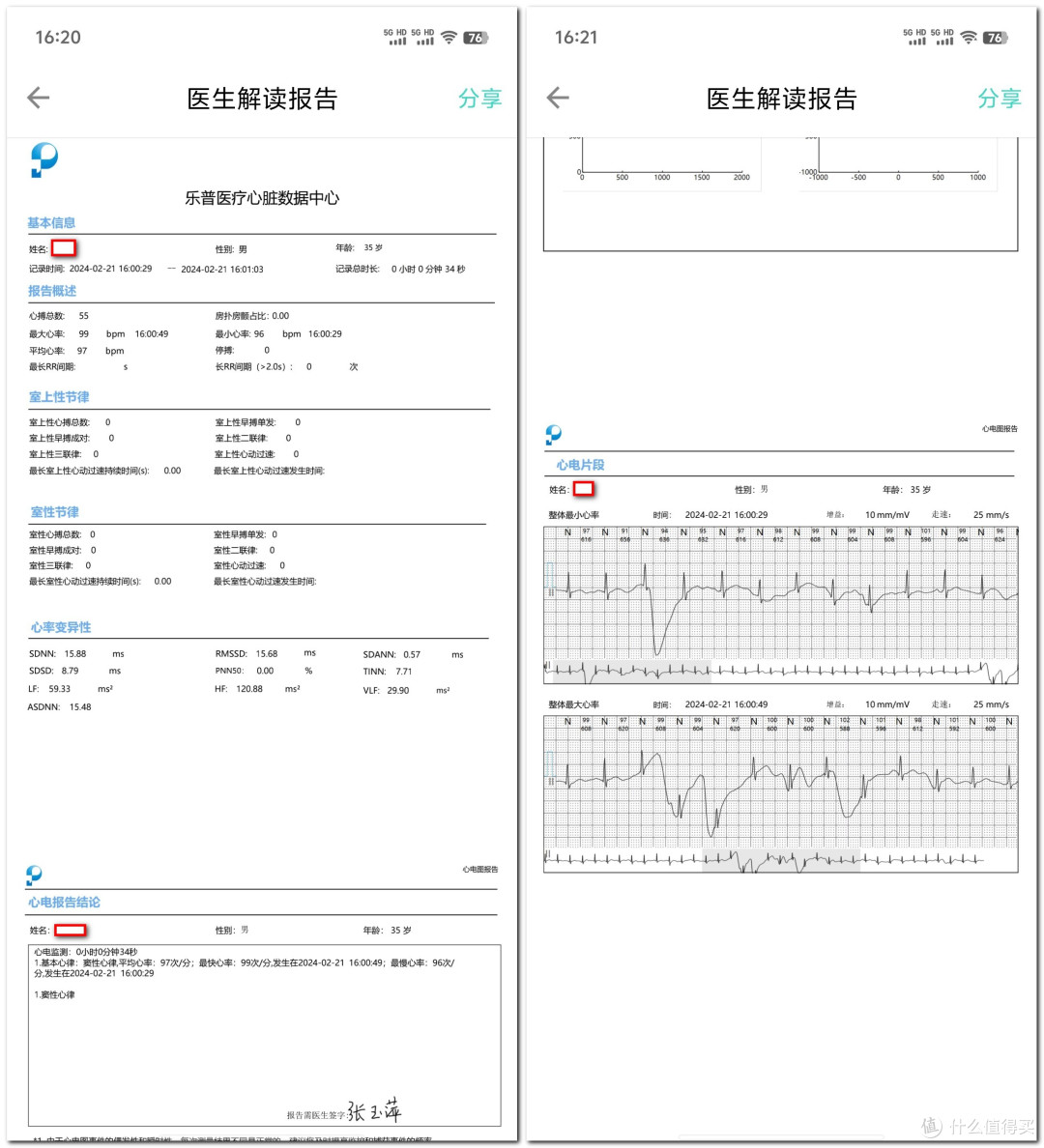Tap 16:20 clock on left screen
This screenshot has width=1044, height=1148.
pos(58,38)
